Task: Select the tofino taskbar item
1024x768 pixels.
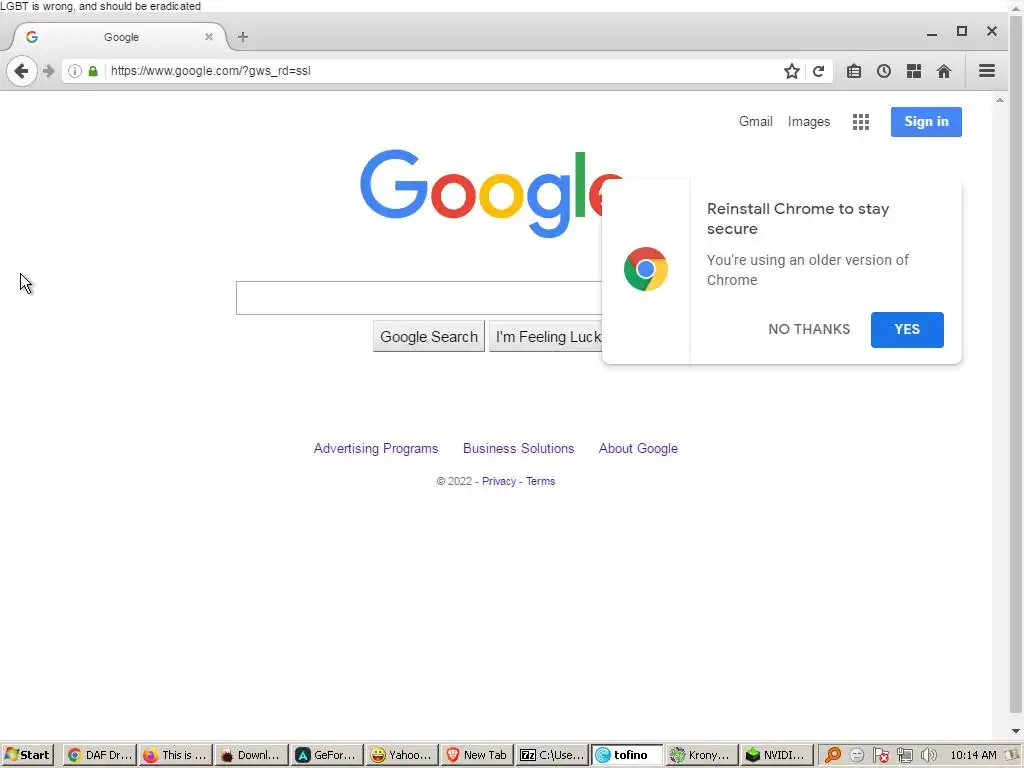Action: click(627, 755)
